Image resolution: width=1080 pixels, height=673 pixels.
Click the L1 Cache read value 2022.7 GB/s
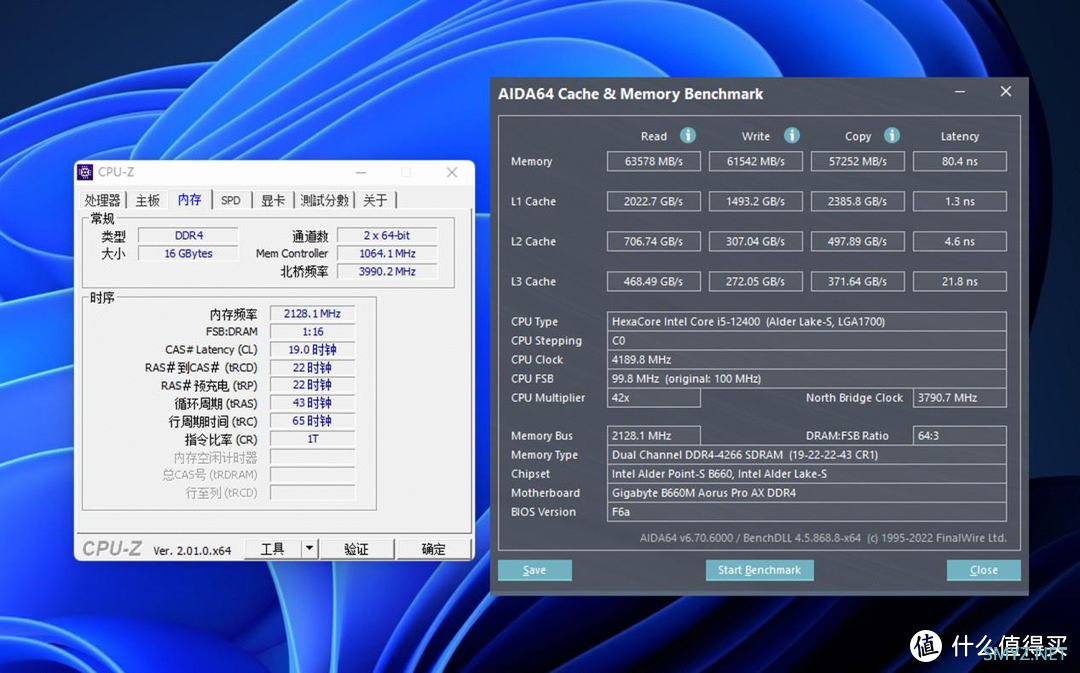pyautogui.click(x=654, y=201)
